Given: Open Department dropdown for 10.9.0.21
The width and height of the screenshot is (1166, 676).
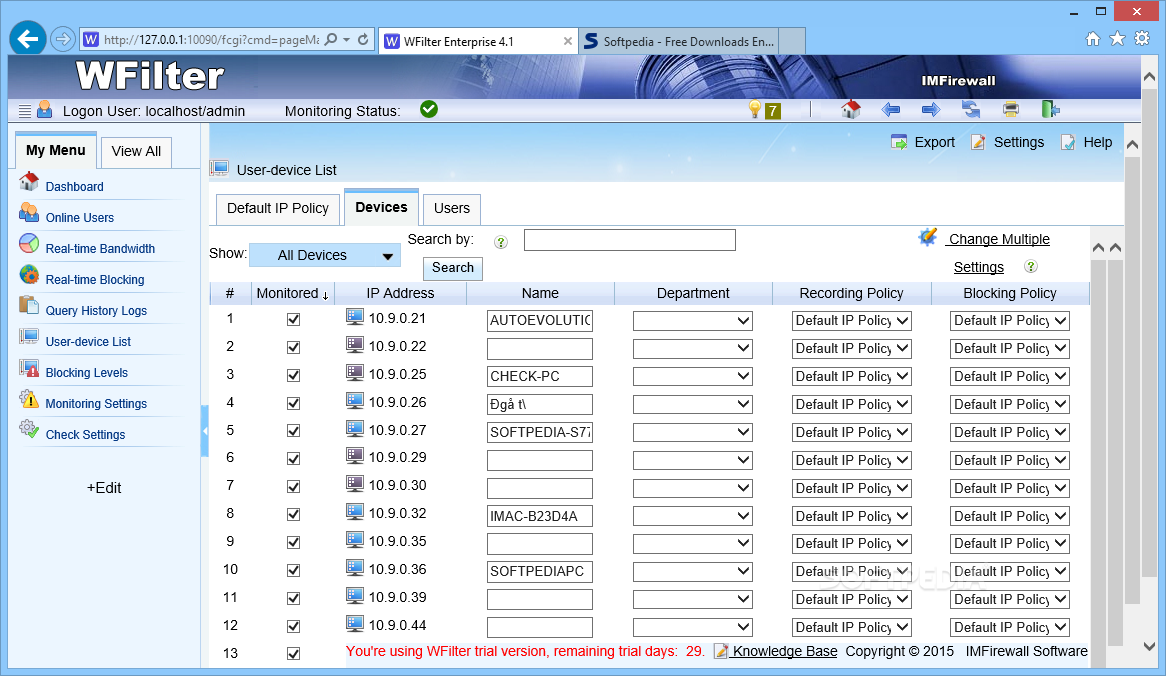Looking at the screenshot, I should (692, 321).
